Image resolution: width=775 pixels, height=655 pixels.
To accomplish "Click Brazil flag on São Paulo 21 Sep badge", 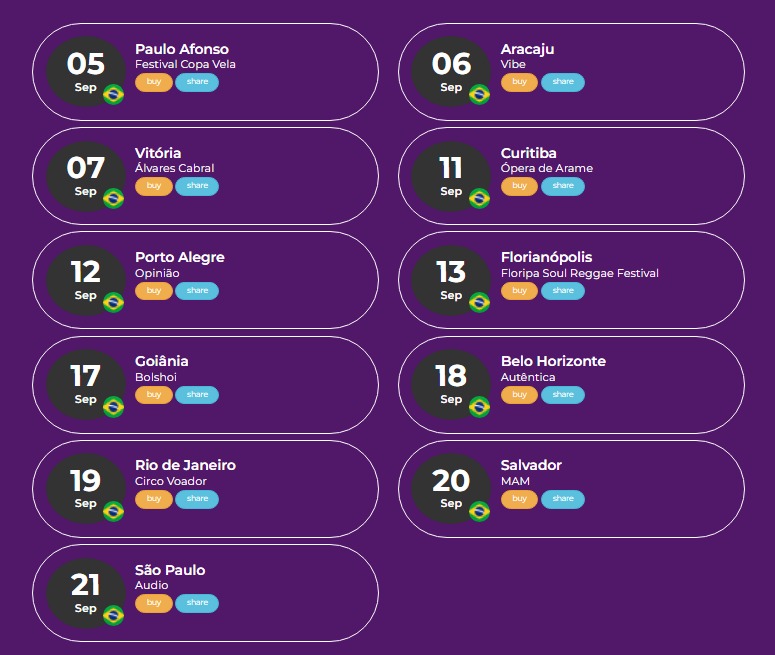I will coord(113,615).
